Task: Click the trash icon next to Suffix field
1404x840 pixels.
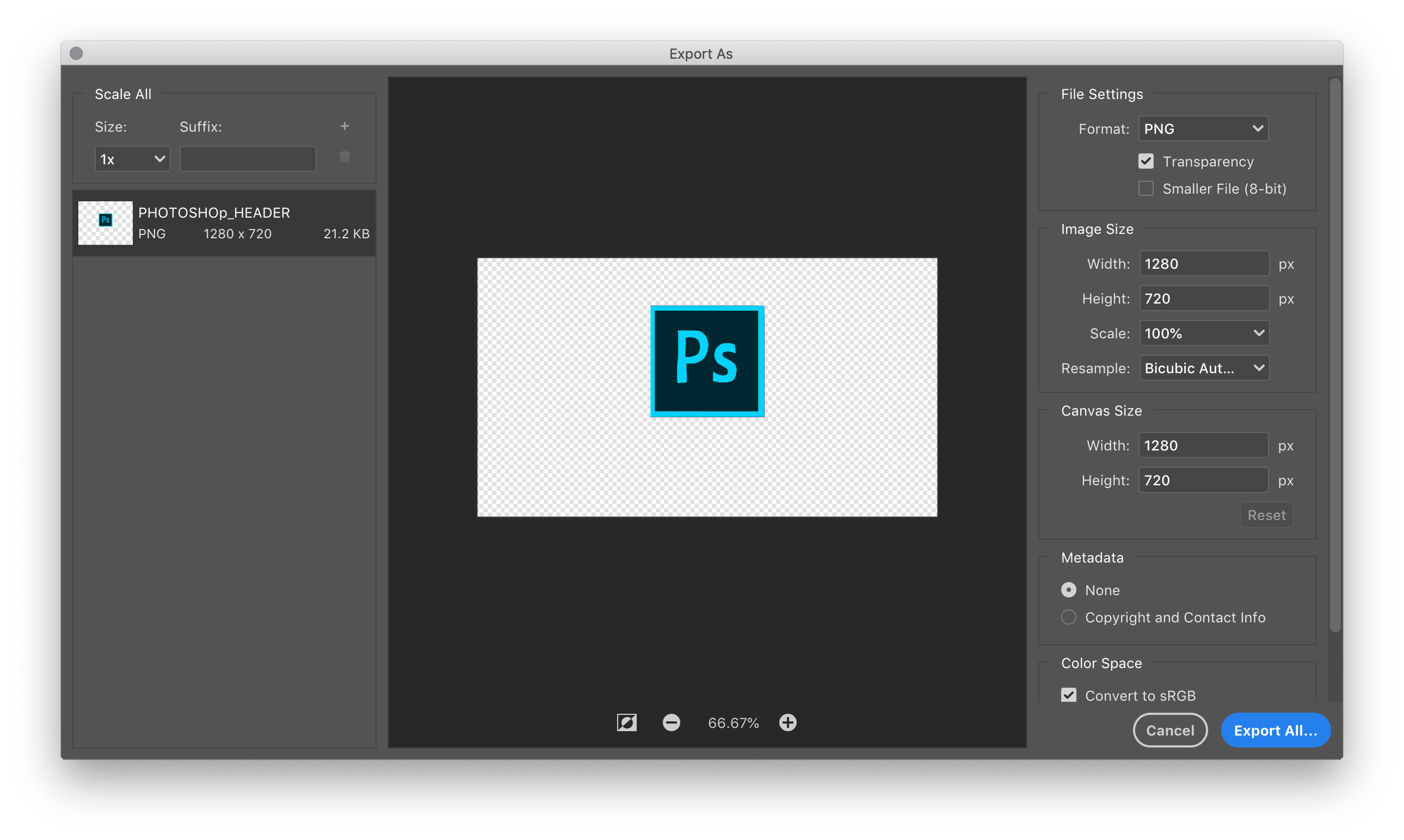Action: (x=344, y=157)
